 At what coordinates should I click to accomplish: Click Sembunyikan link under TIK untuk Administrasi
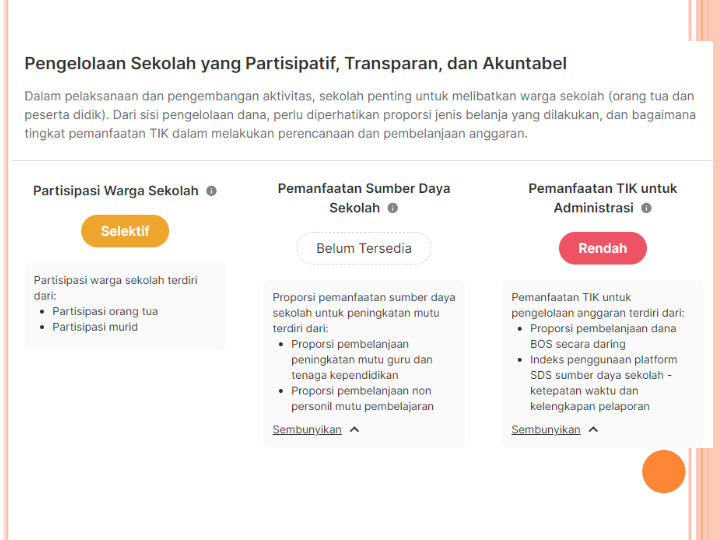click(x=546, y=430)
